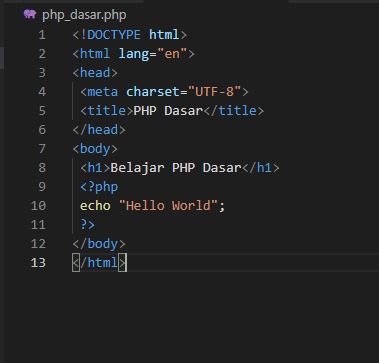
Task: Click the "UTF-8" string value
Action: [214, 92]
